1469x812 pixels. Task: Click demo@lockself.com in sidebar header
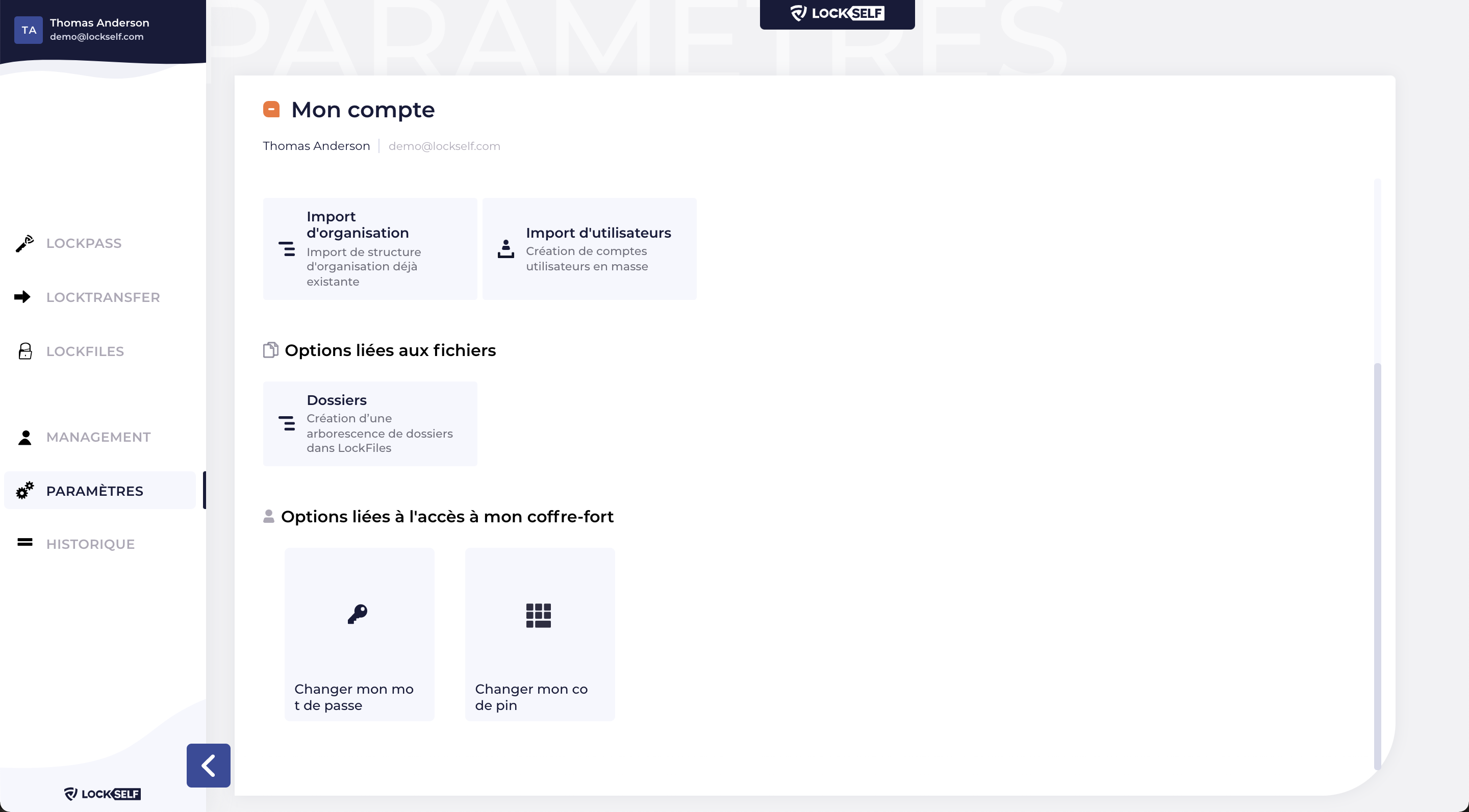pyautogui.click(x=96, y=37)
